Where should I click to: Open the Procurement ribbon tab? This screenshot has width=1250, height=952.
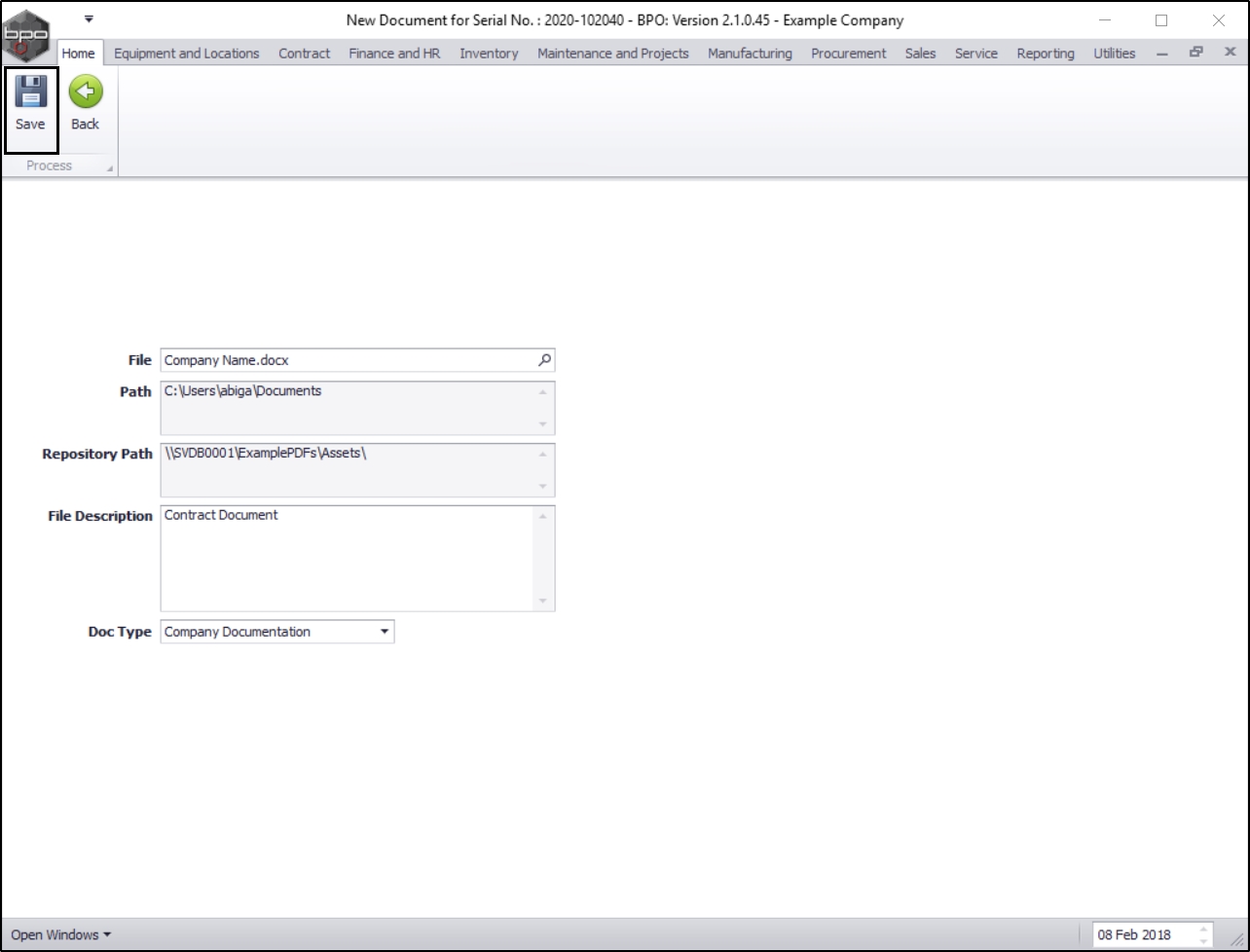pyautogui.click(x=849, y=54)
